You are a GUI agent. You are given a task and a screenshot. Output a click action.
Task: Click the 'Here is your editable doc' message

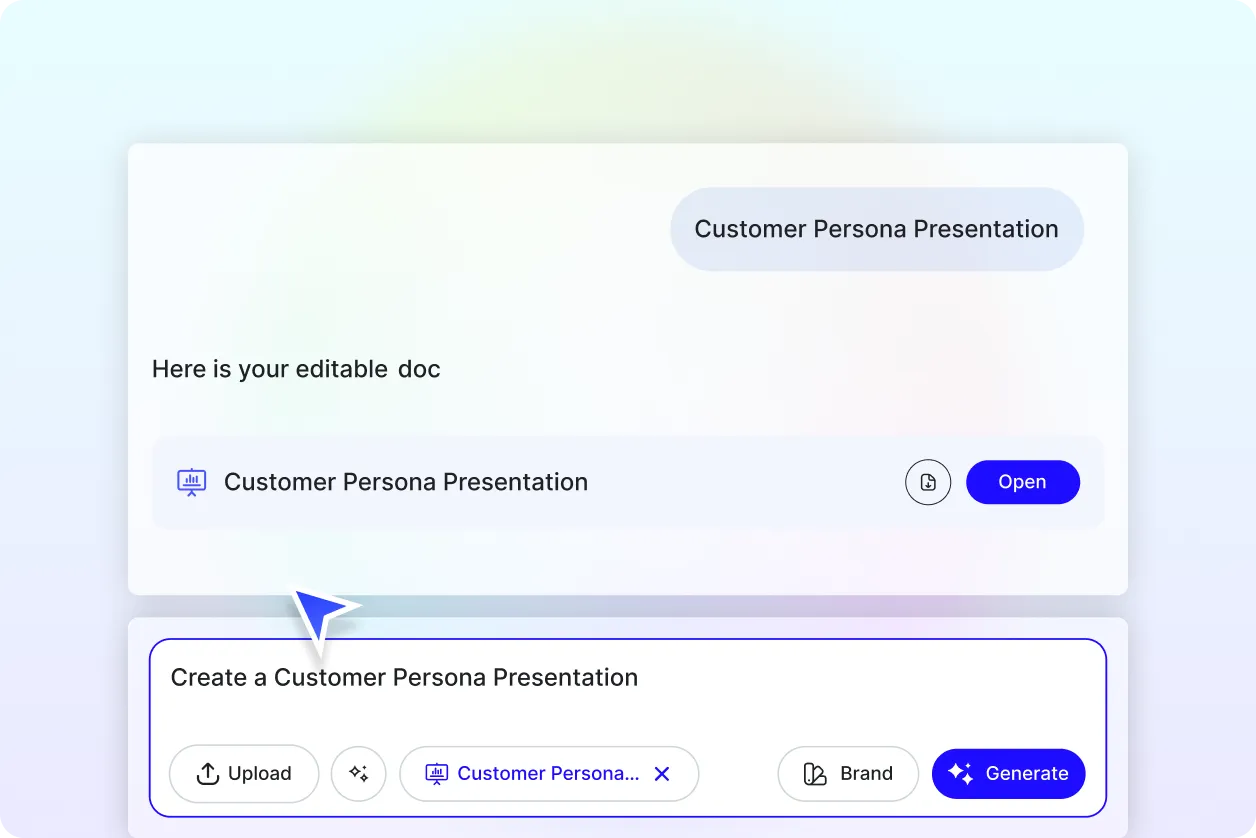pyautogui.click(x=296, y=368)
